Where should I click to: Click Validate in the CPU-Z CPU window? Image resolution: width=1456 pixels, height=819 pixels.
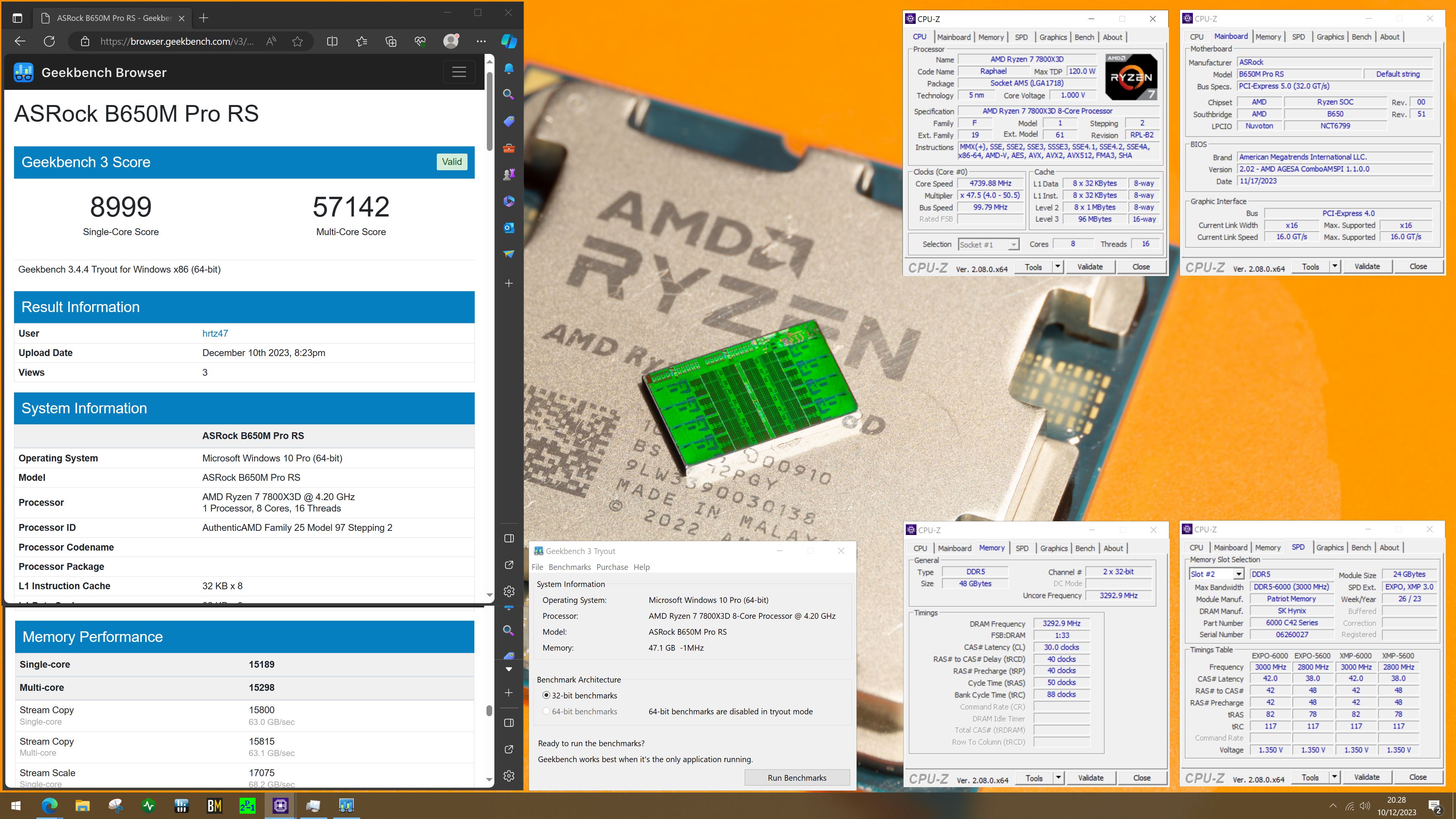tap(1090, 266)
